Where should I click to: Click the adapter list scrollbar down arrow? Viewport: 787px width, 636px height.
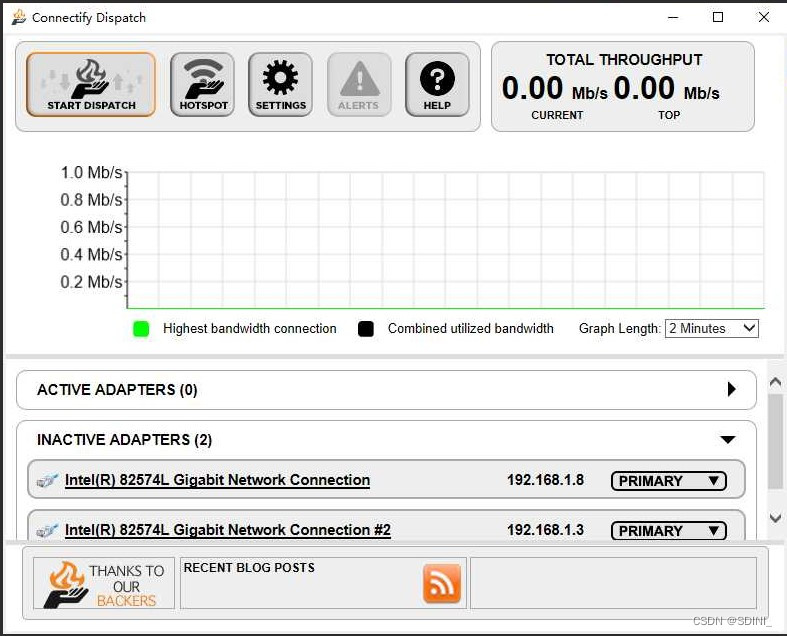click(x=775, y=518)
